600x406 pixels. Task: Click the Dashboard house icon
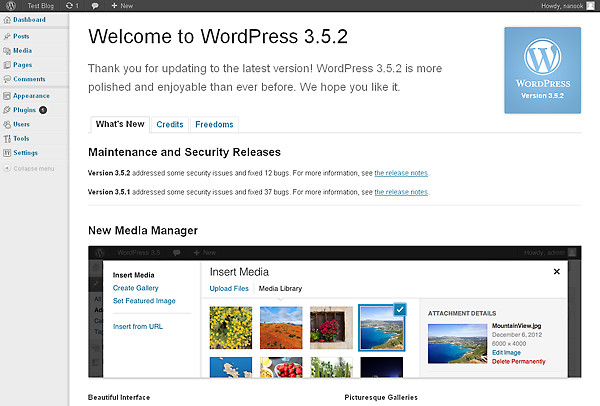coord(7,20)
